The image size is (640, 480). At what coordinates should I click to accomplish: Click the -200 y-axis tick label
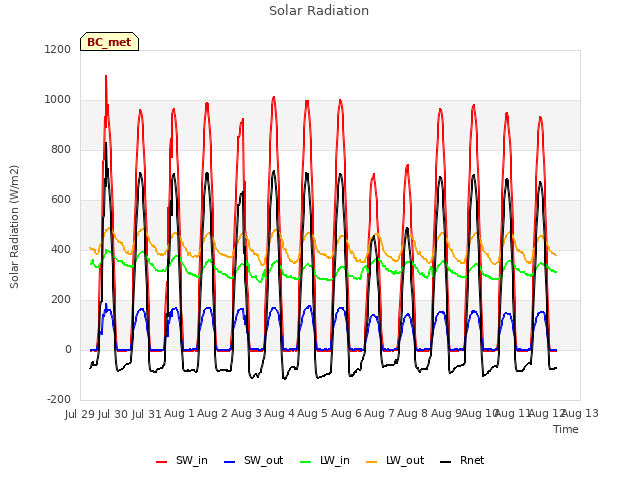click(59, 400)
